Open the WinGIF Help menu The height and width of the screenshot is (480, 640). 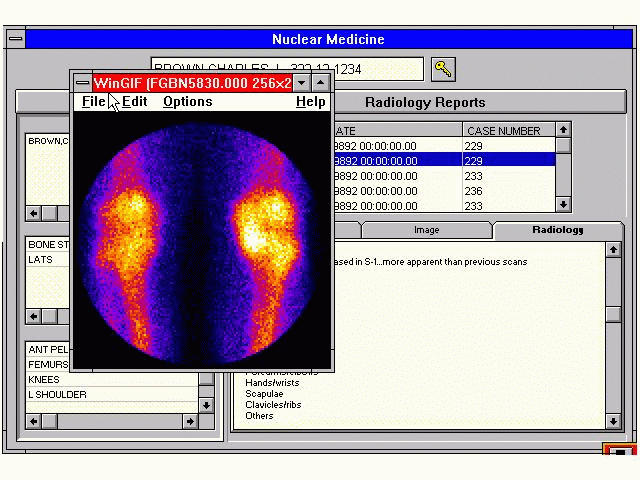pos(311,101)
